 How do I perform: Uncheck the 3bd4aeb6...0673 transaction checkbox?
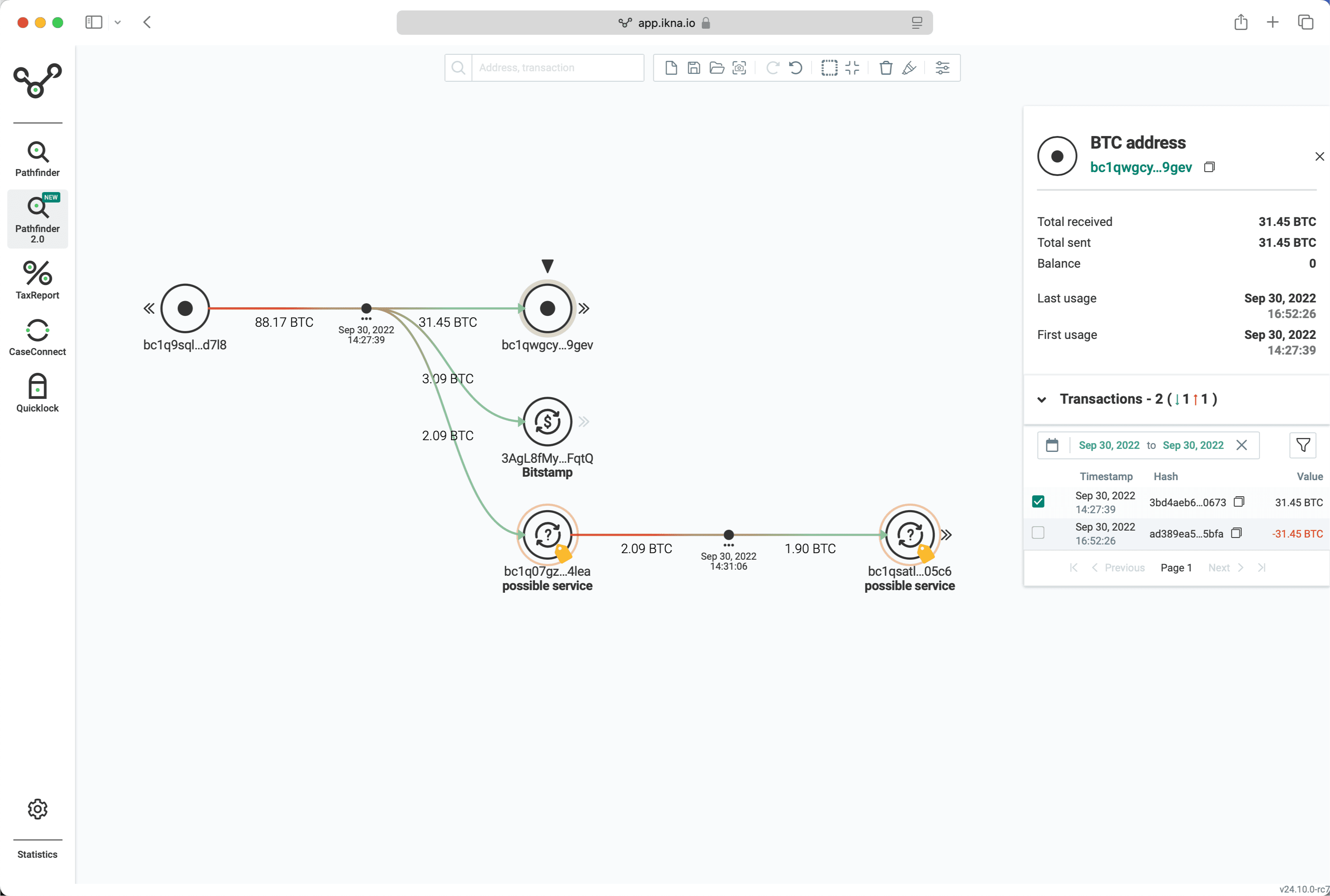(1038, 502)
